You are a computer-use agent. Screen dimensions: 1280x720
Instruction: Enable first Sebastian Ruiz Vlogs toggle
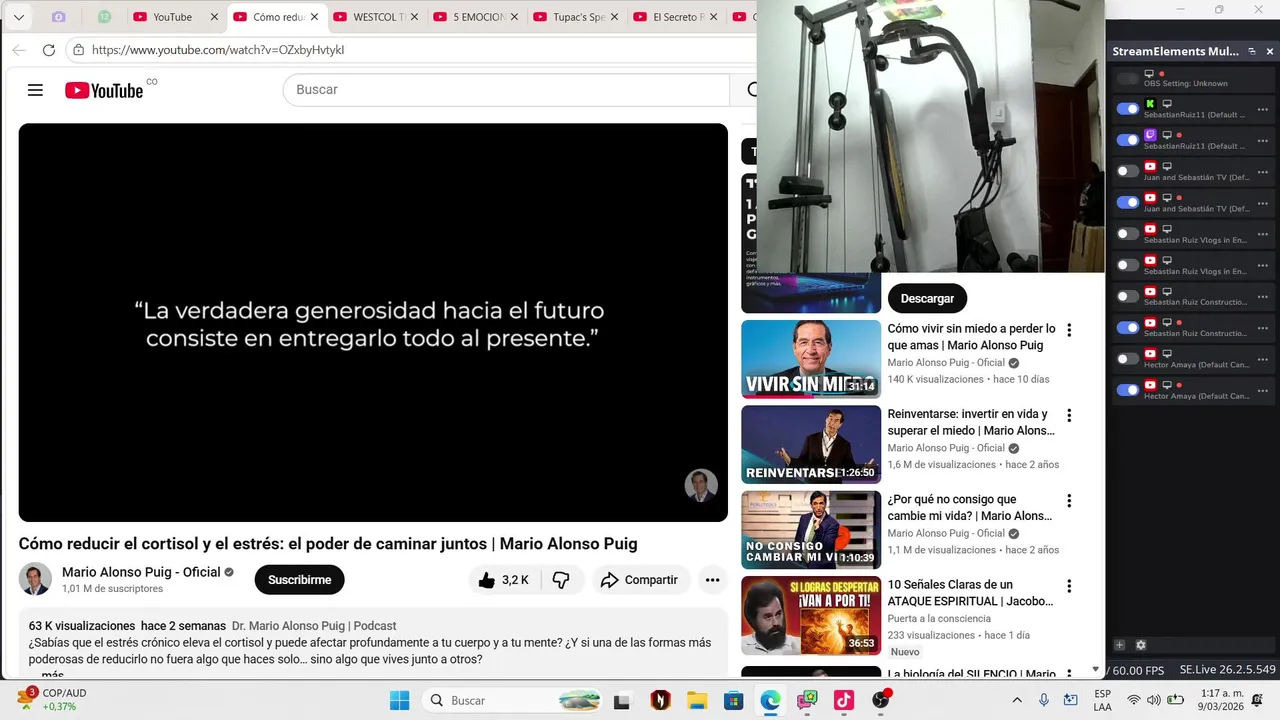click(1128, 234)
